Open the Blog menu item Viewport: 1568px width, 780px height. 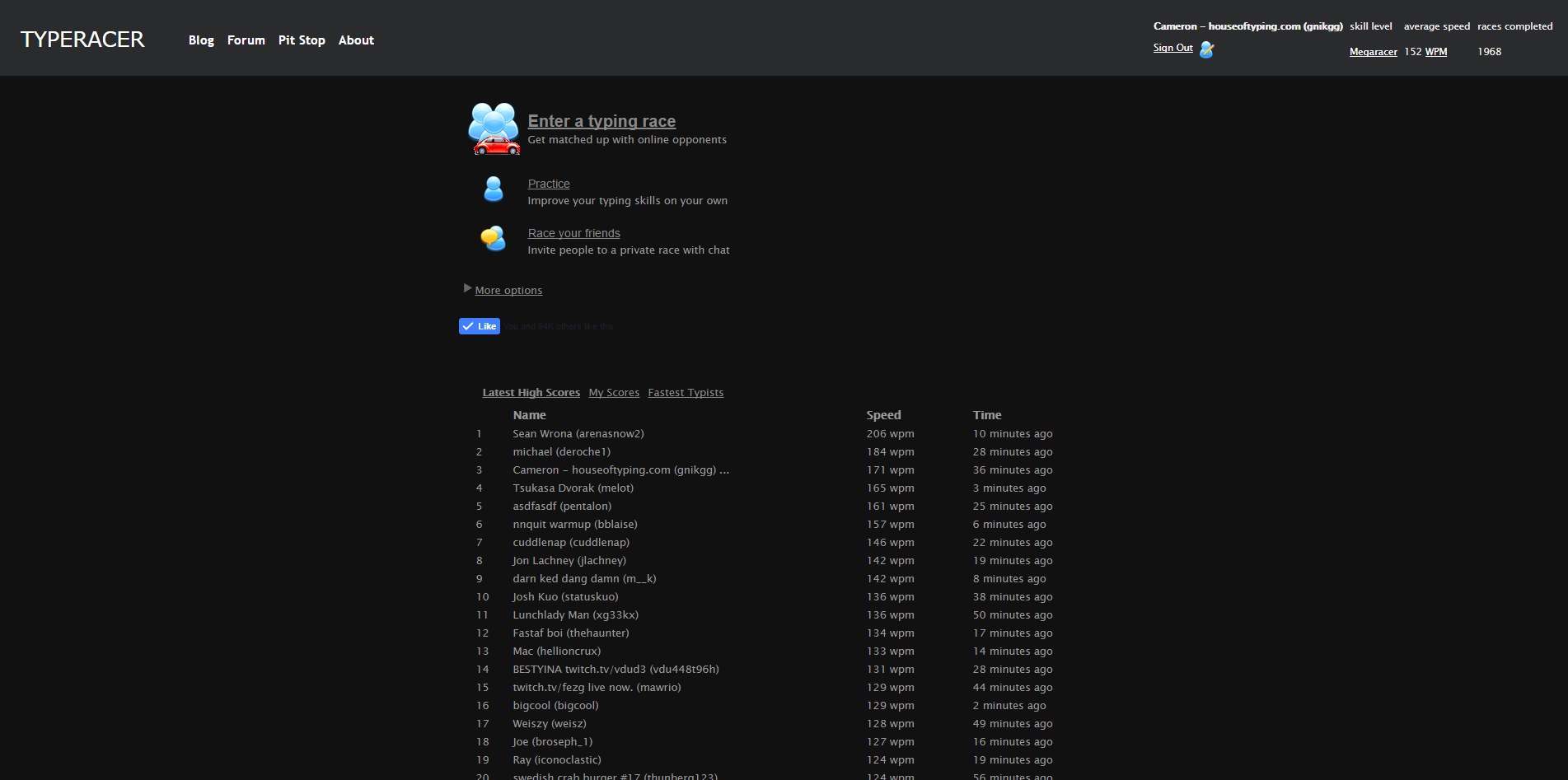coord(201,40)
